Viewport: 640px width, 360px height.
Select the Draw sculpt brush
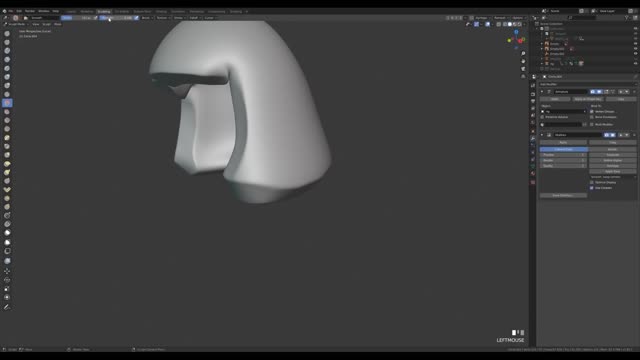pos(7,33)
